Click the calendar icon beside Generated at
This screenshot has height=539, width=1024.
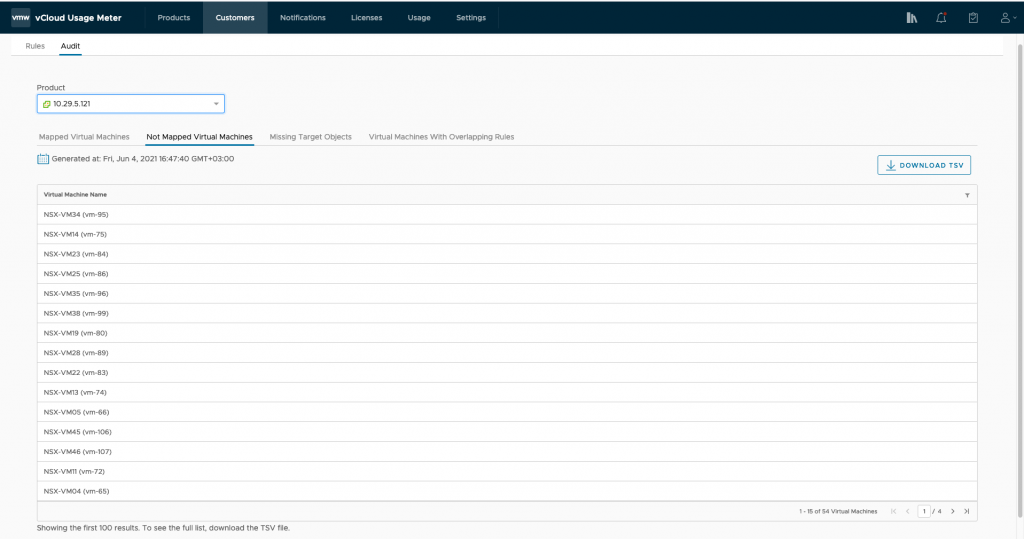coord(43,159)
